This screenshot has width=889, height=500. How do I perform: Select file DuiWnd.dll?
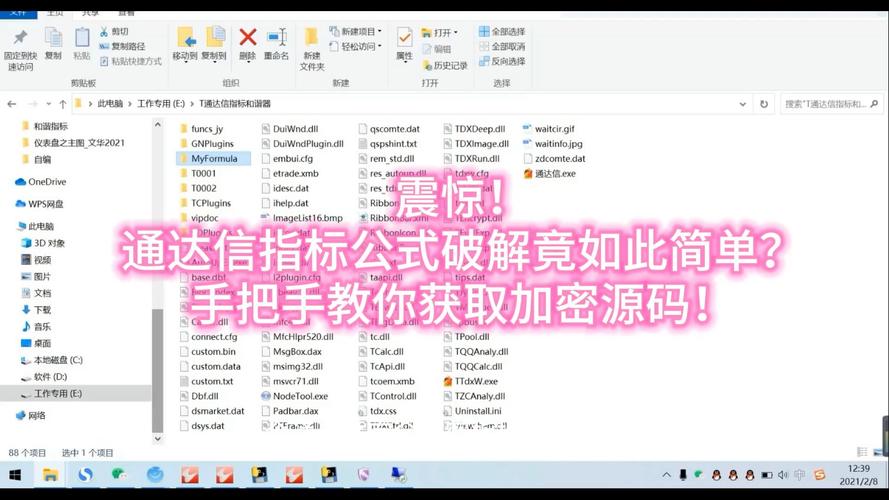point(289,129)
